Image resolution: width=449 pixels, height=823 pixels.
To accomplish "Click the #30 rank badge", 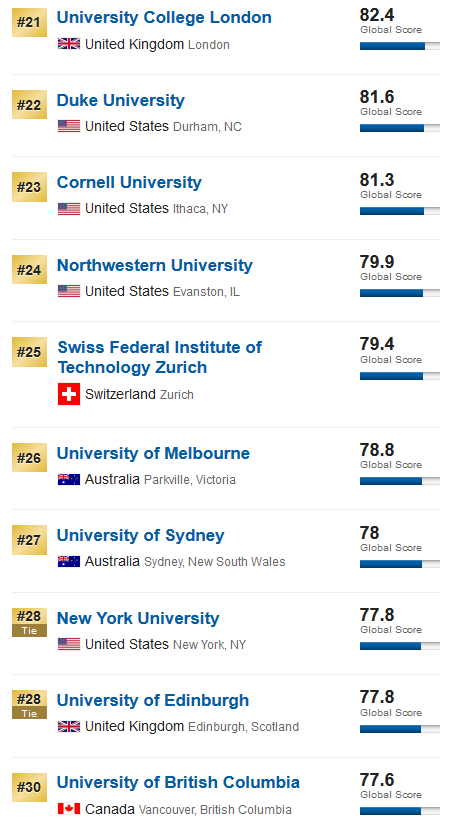I will coord(29,787).
